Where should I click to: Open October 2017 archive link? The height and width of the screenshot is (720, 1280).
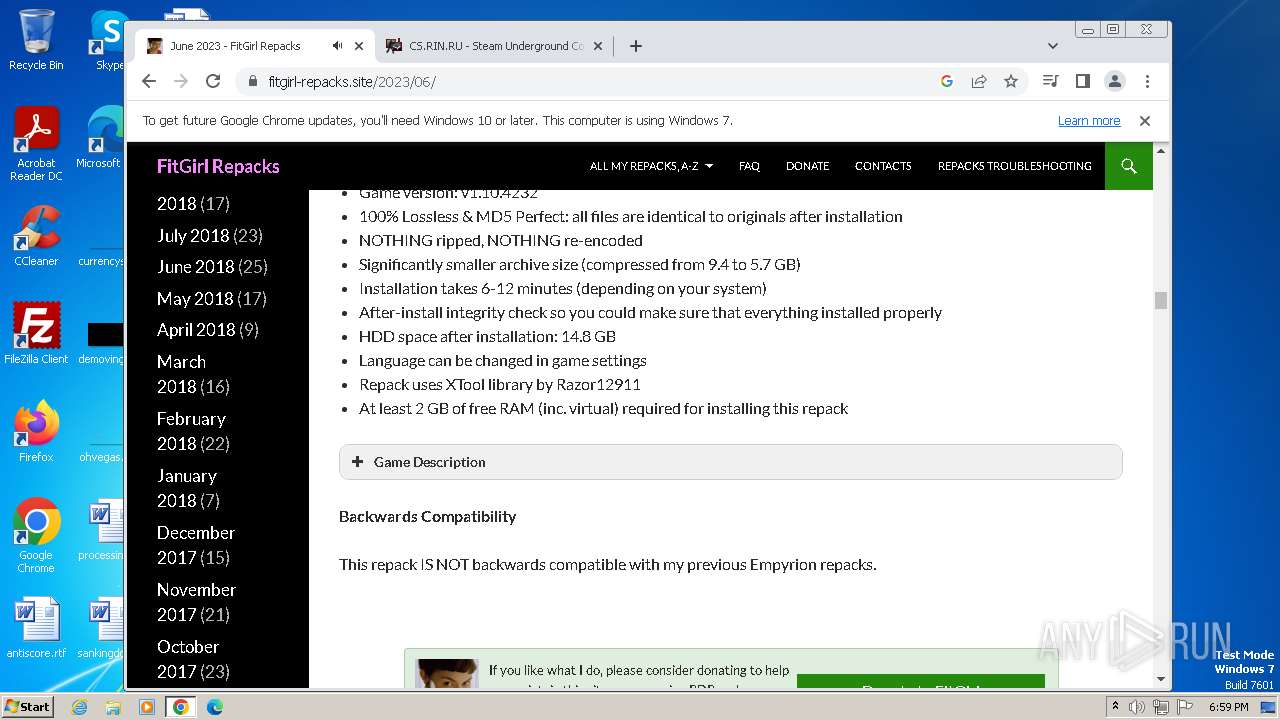[188, 659]
